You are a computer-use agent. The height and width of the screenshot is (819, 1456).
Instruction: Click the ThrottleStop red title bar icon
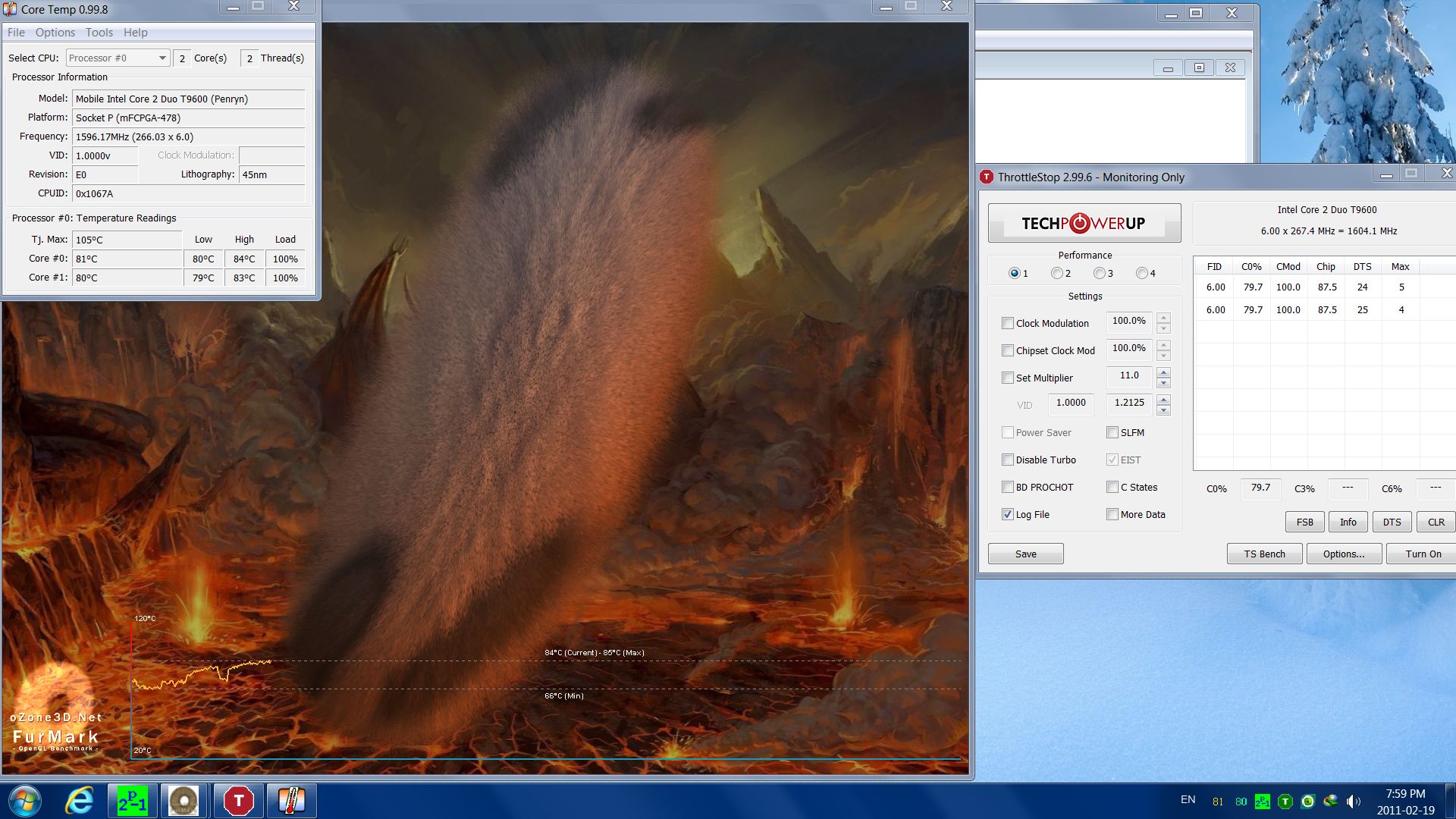tap(987, 177)
